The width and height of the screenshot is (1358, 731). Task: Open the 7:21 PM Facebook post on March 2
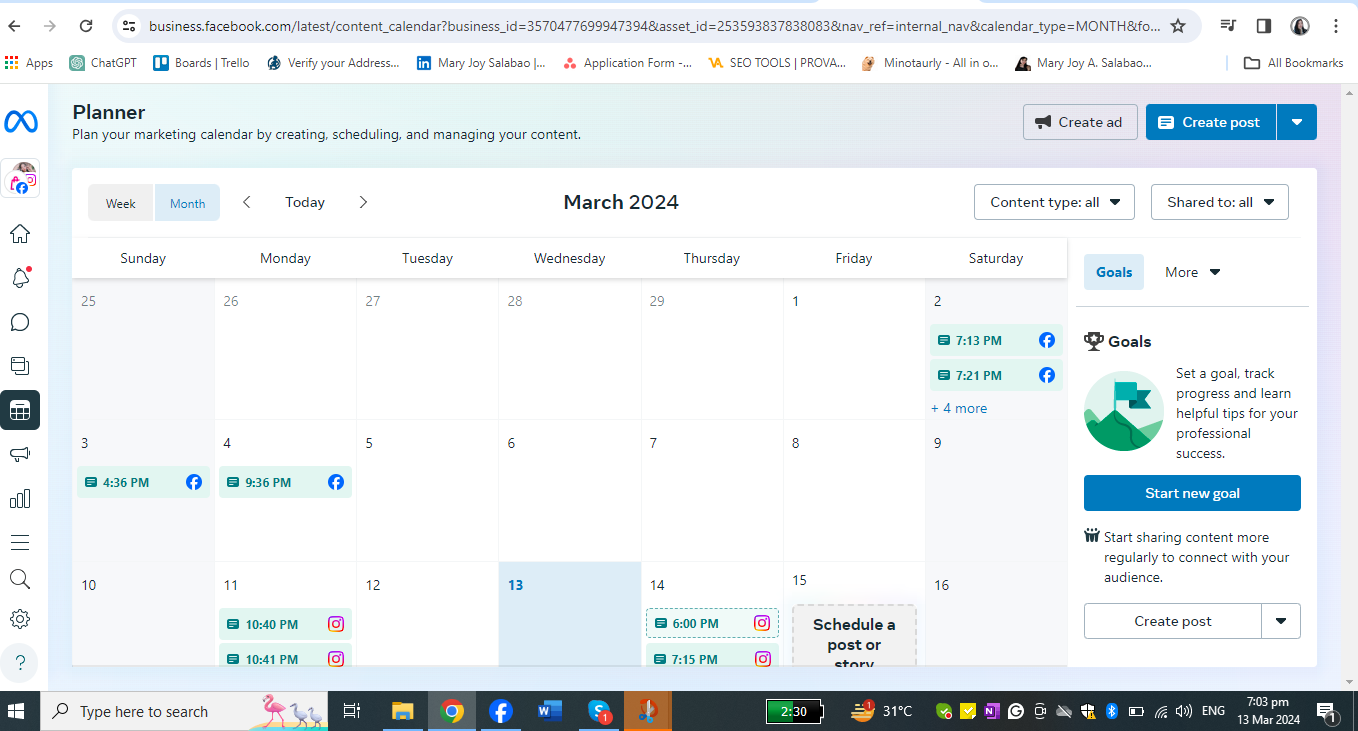[x=996, y=375]
